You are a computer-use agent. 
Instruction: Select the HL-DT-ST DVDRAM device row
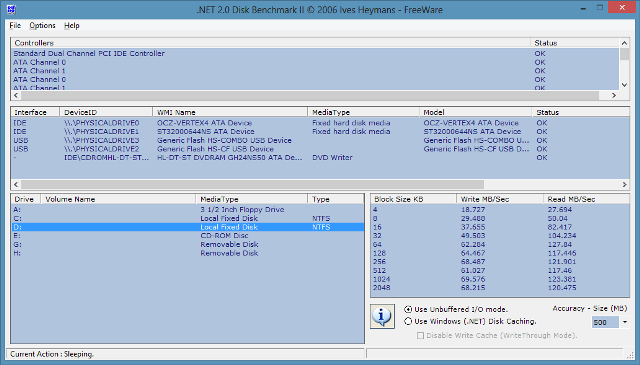pos(320,158)
